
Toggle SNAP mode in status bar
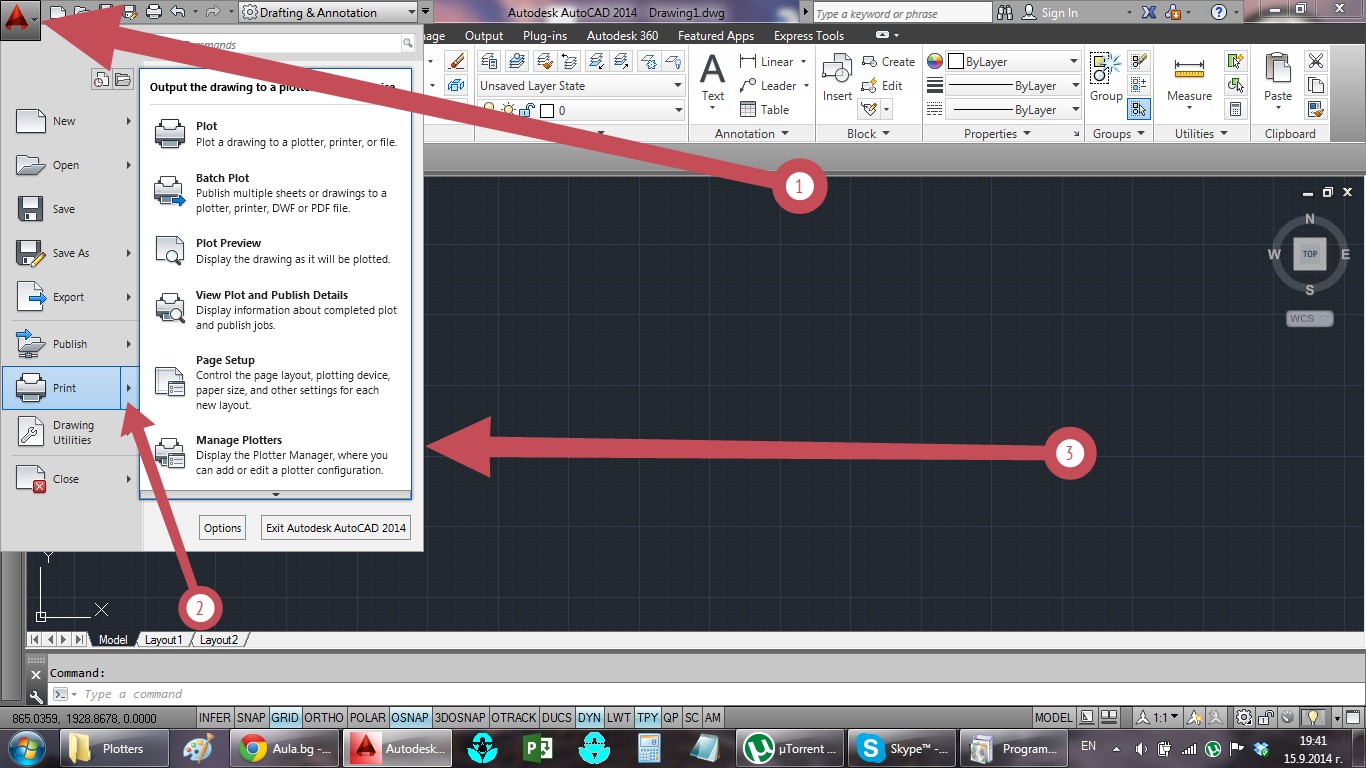252,718
